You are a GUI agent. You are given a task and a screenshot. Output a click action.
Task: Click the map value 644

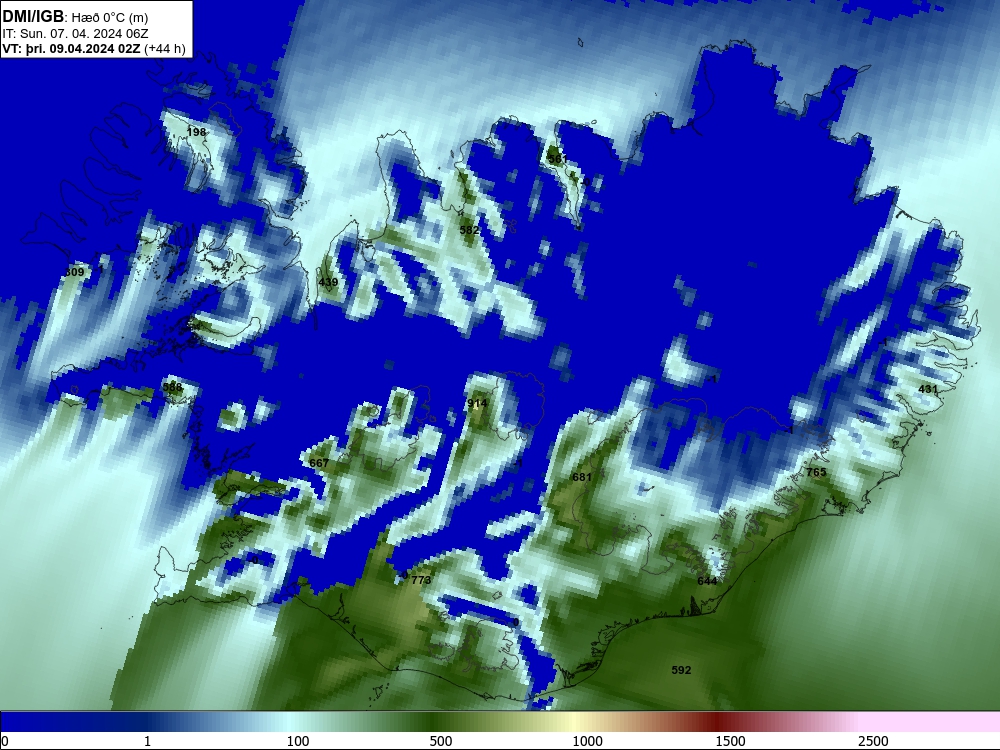pyautogui.click(x=707, y=581)
